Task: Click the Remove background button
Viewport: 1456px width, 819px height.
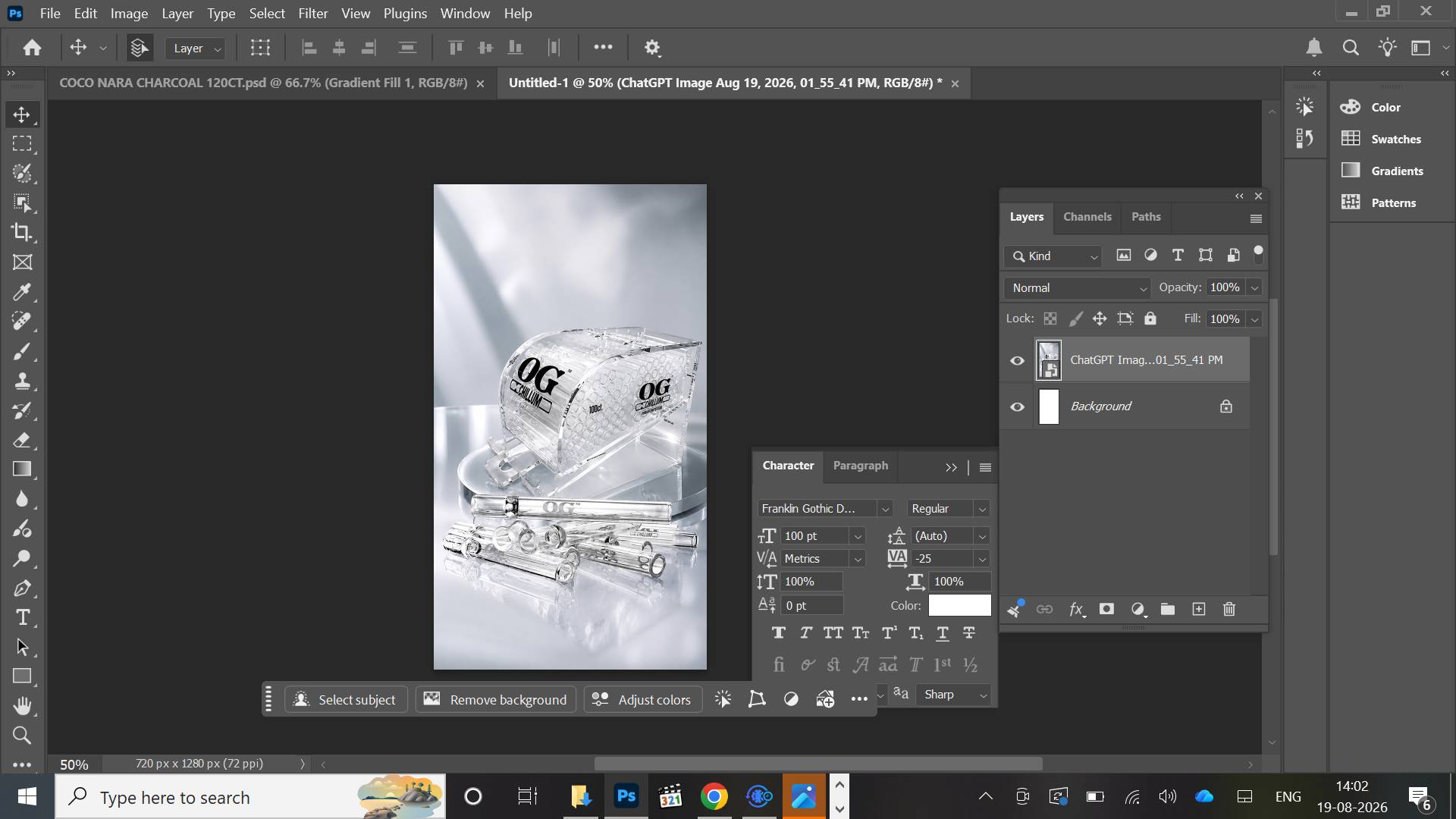Action: [x=496, y=699]
